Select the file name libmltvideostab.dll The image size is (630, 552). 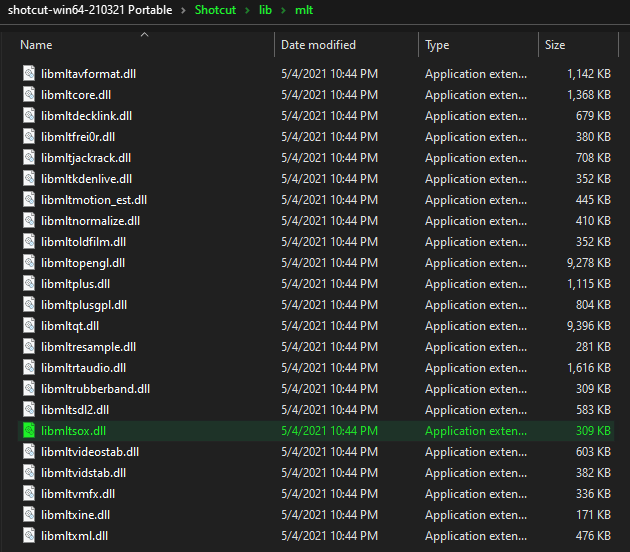coord(90,452)
